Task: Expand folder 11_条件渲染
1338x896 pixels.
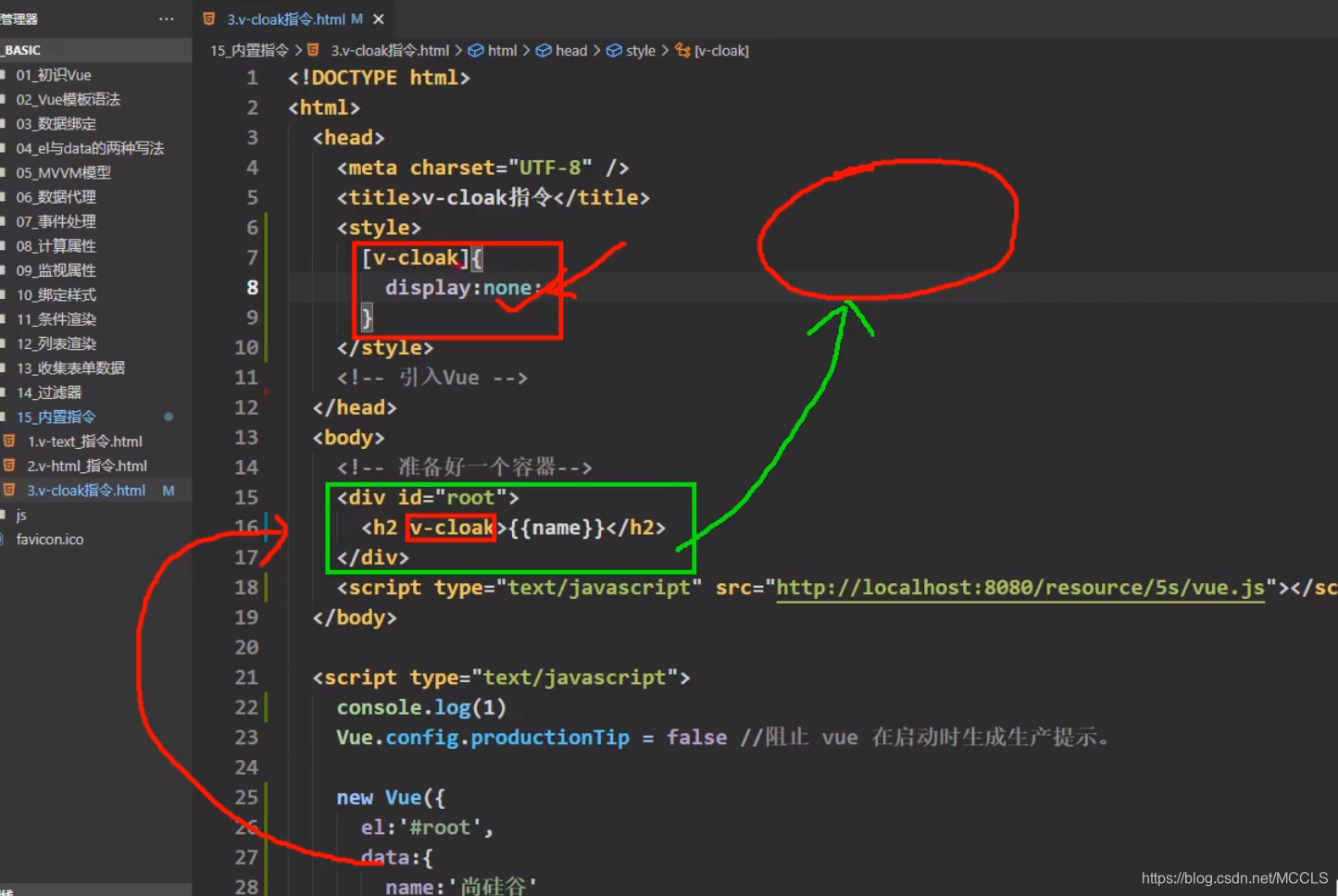Action: click(56, 319)
